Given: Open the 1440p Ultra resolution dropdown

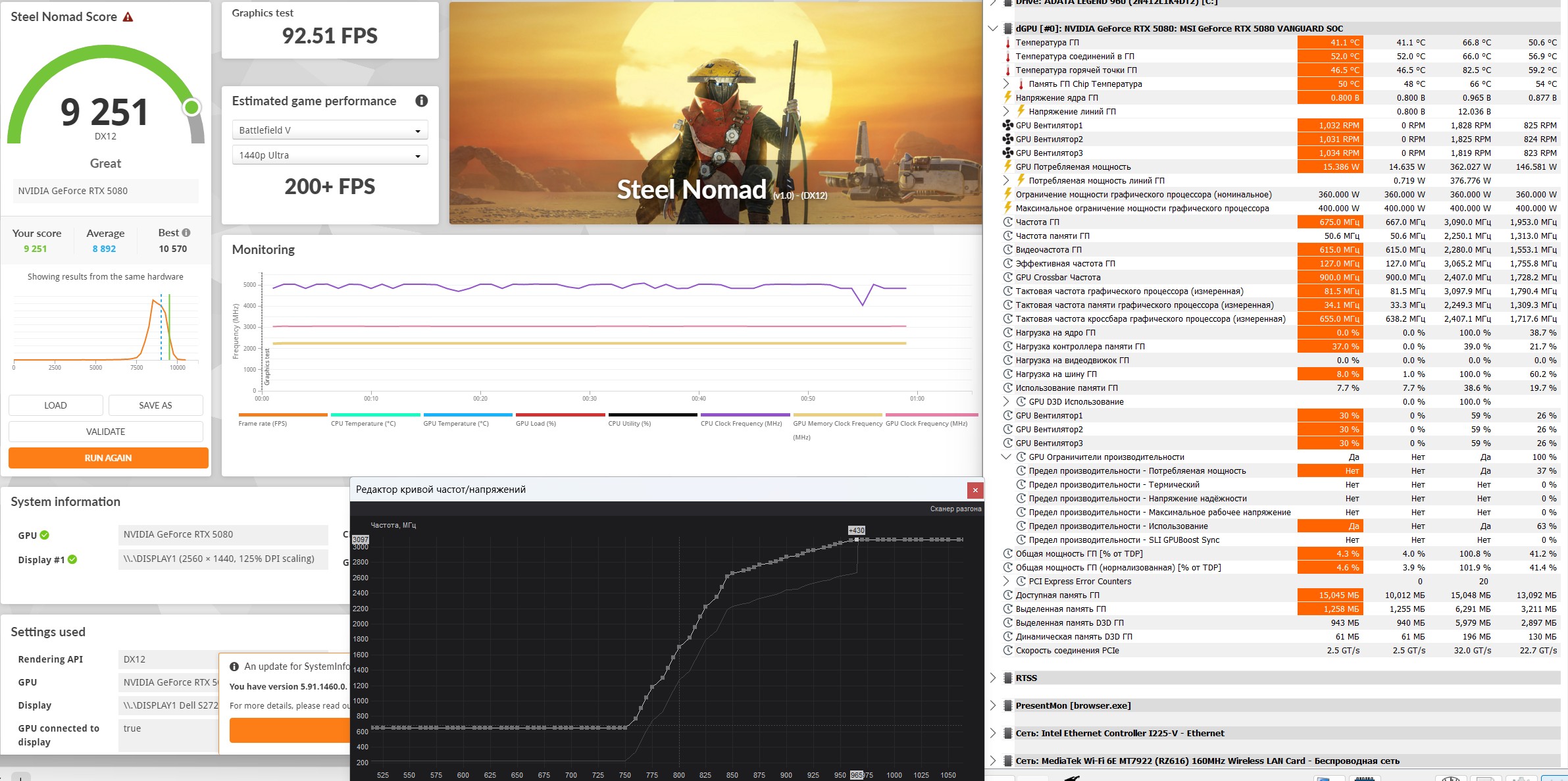Looking at the screenshot, I should [330, 155].
